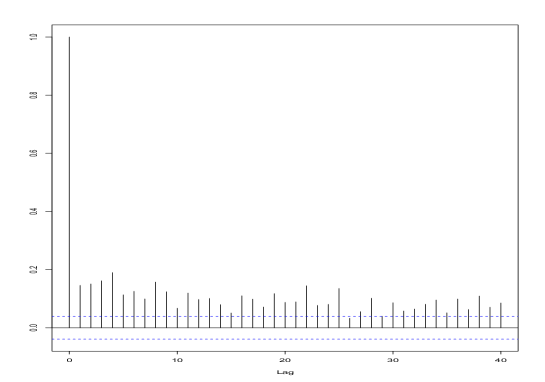This screenshot has height=382, width=545.
Task: Click the y-axis label 0.4
Action: (x=34, y=211)
